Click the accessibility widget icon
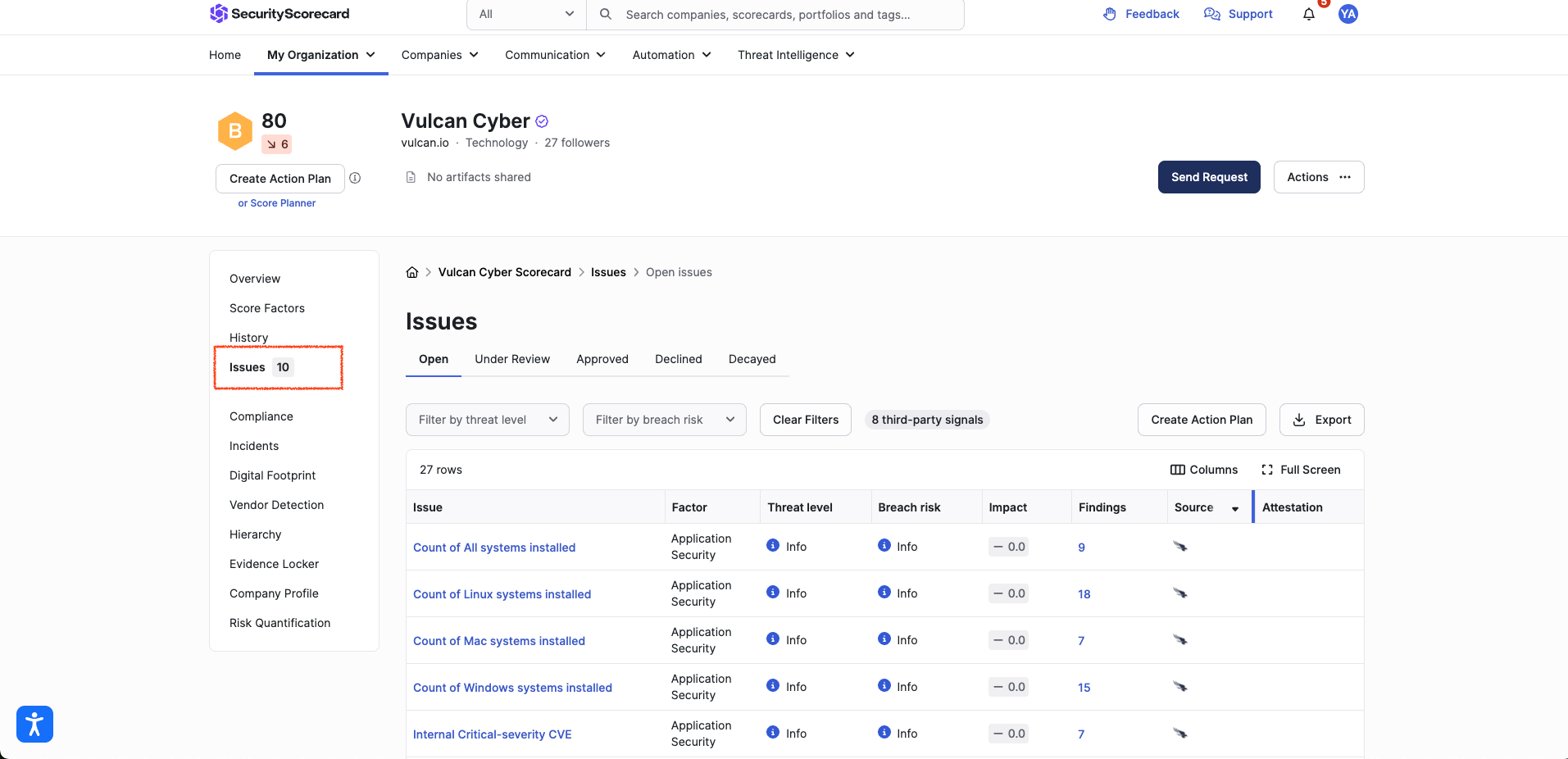 coord(34,724)
